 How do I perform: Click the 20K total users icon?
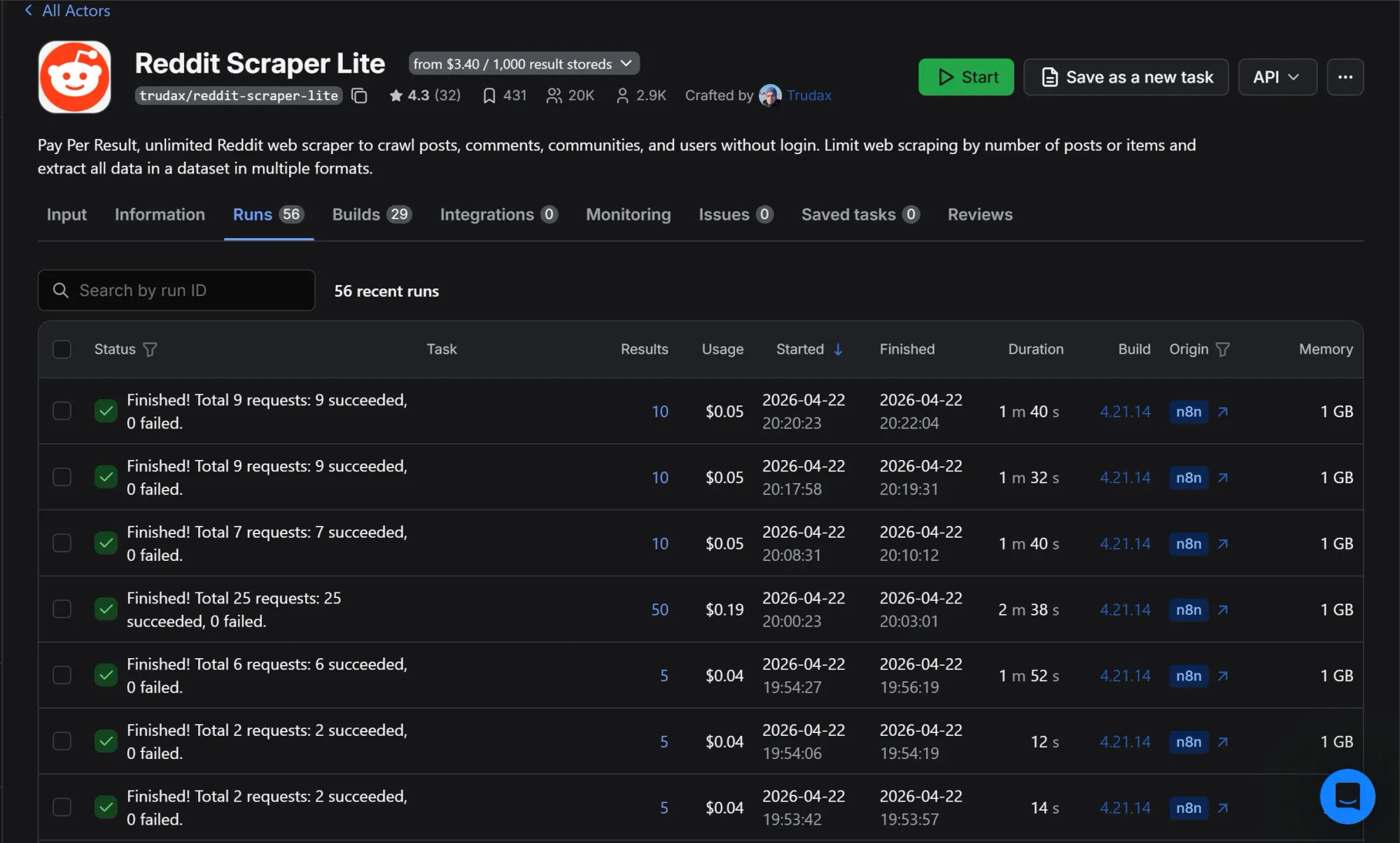click(x=554, y=95)
